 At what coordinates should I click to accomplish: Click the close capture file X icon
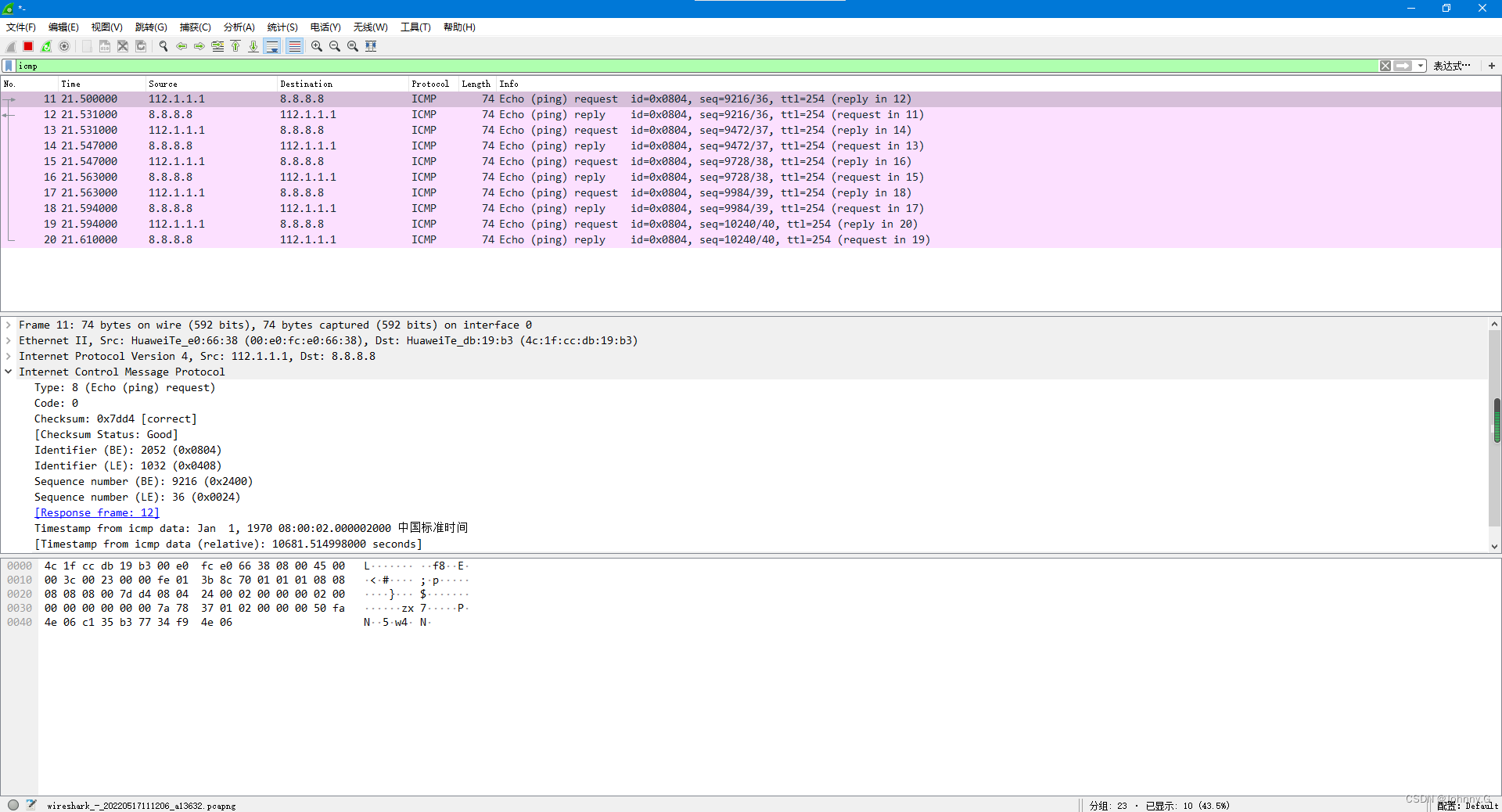(123, 46)
